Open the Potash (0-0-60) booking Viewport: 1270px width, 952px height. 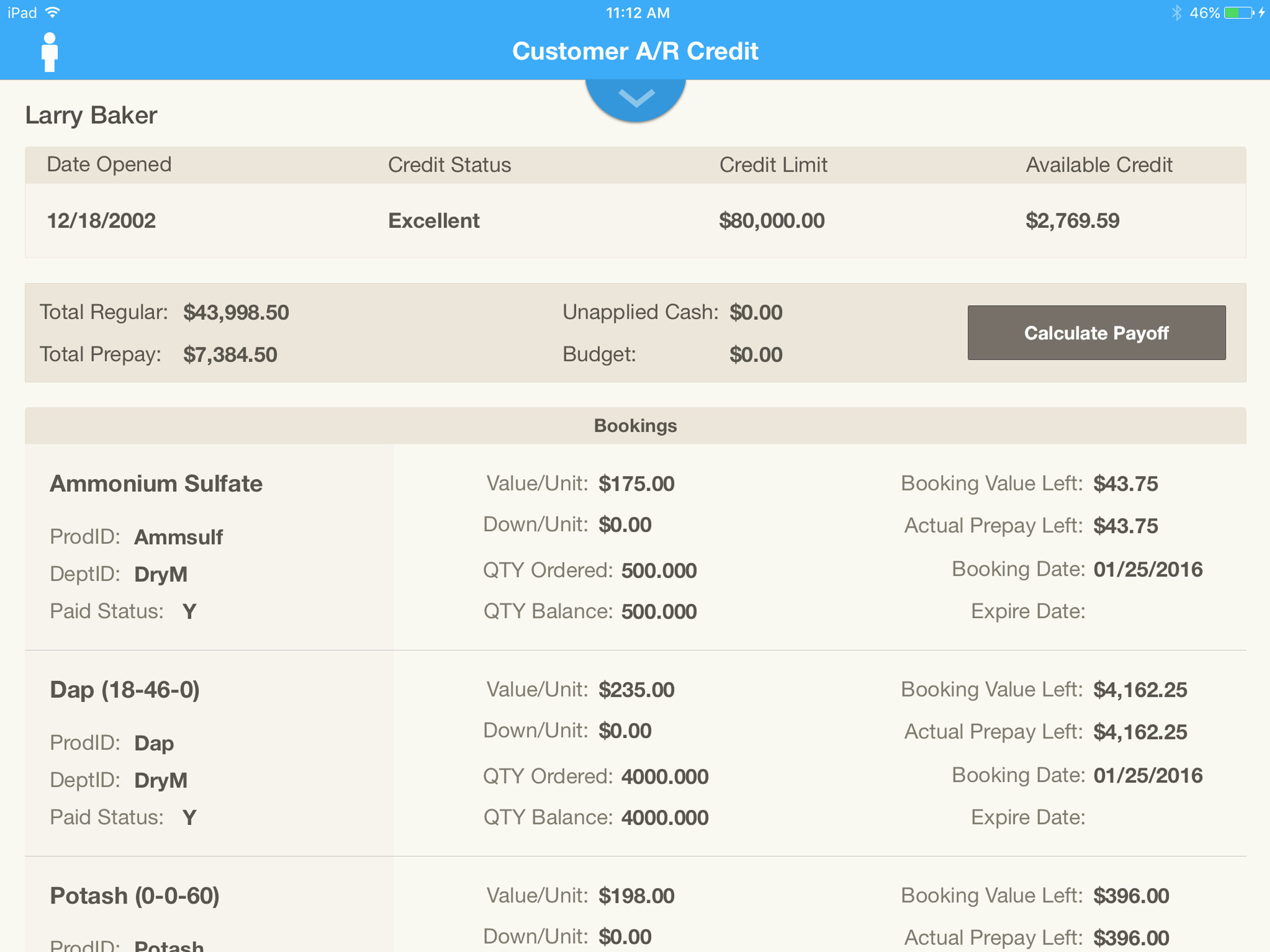[135, 896]
